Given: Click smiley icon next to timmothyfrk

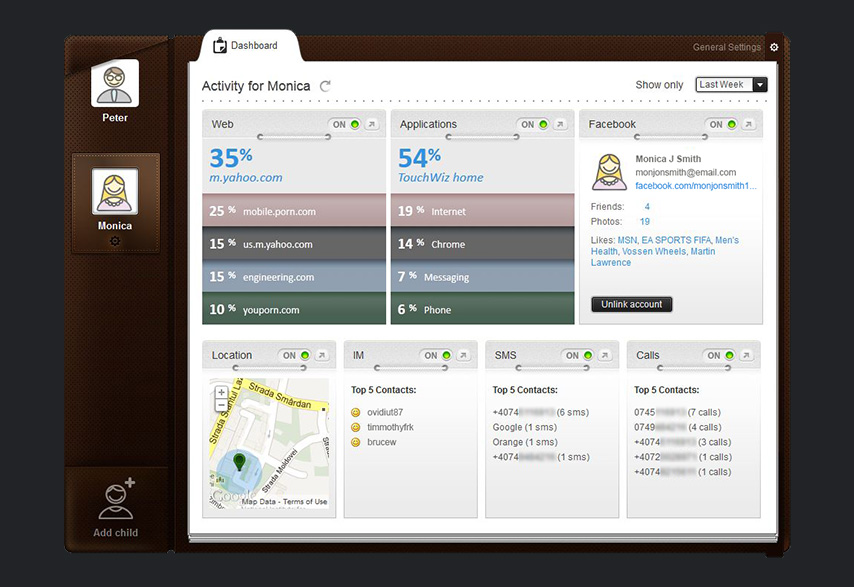Looking at the screenshot, I should point(356,427).
